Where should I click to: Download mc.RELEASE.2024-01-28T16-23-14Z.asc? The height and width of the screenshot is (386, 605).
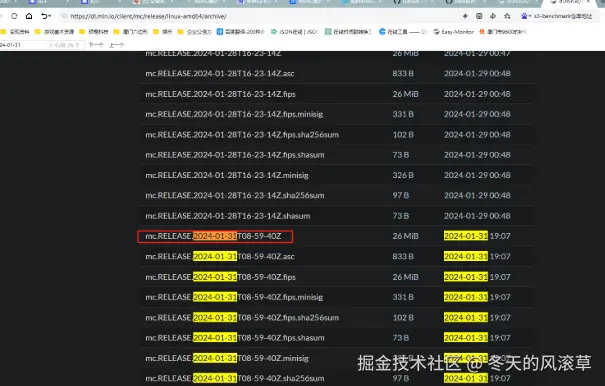[x=220, y=73]
